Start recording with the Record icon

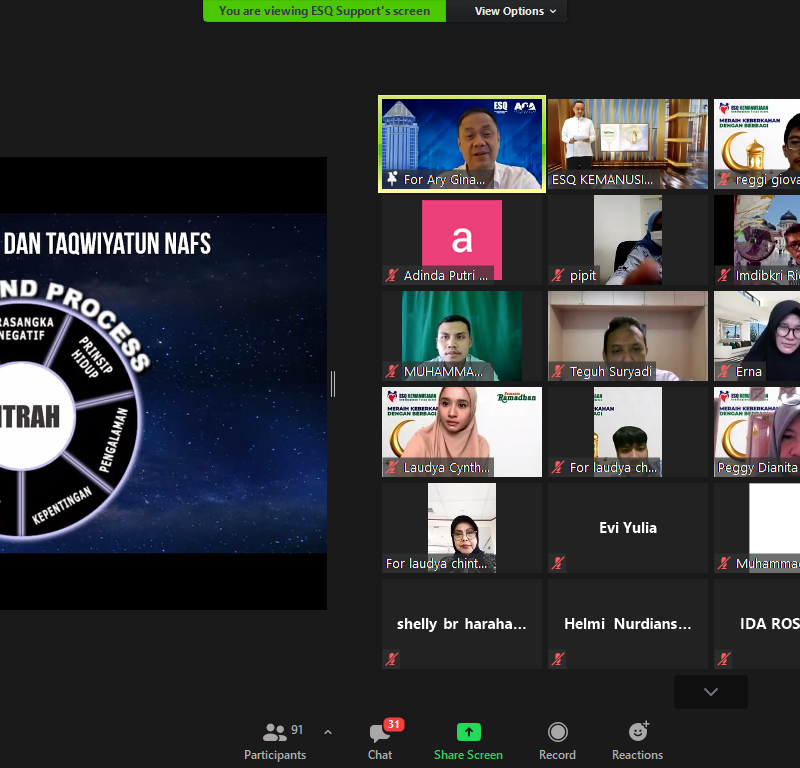pyautogui.click(x=557, y=733)
